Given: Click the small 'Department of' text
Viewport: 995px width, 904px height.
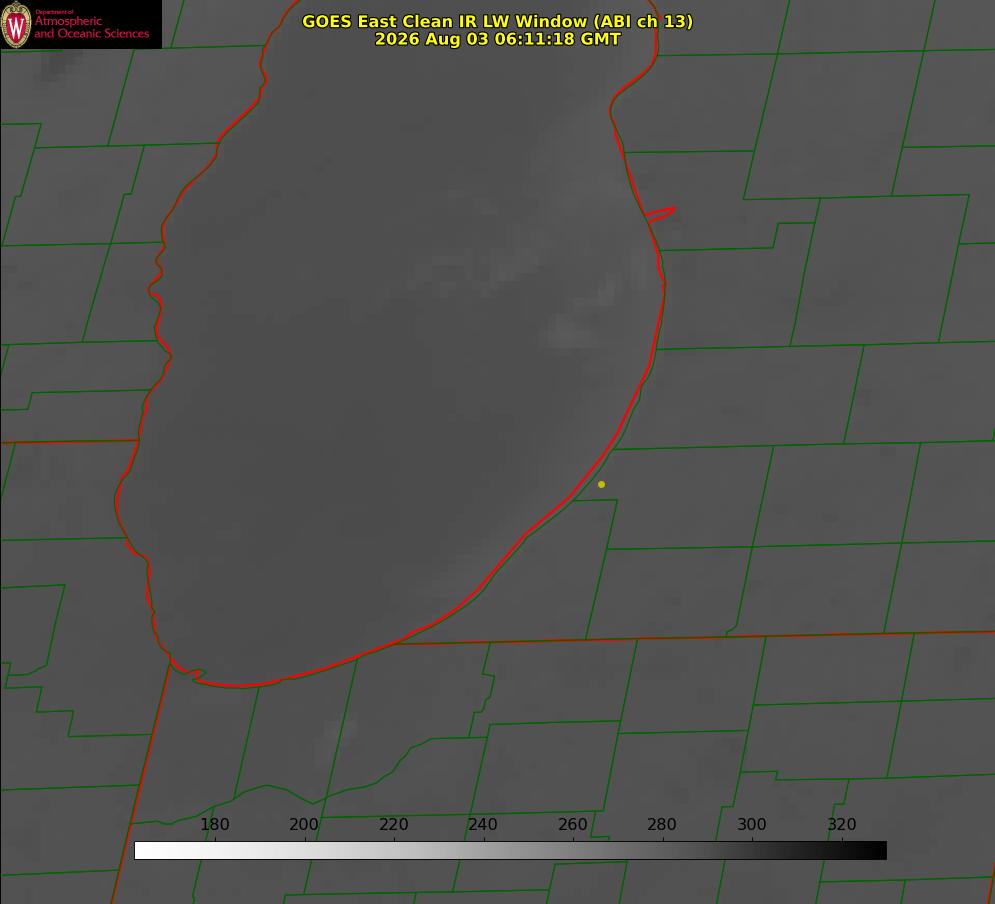Looking at the screenshot, I should tap(54, 12).
